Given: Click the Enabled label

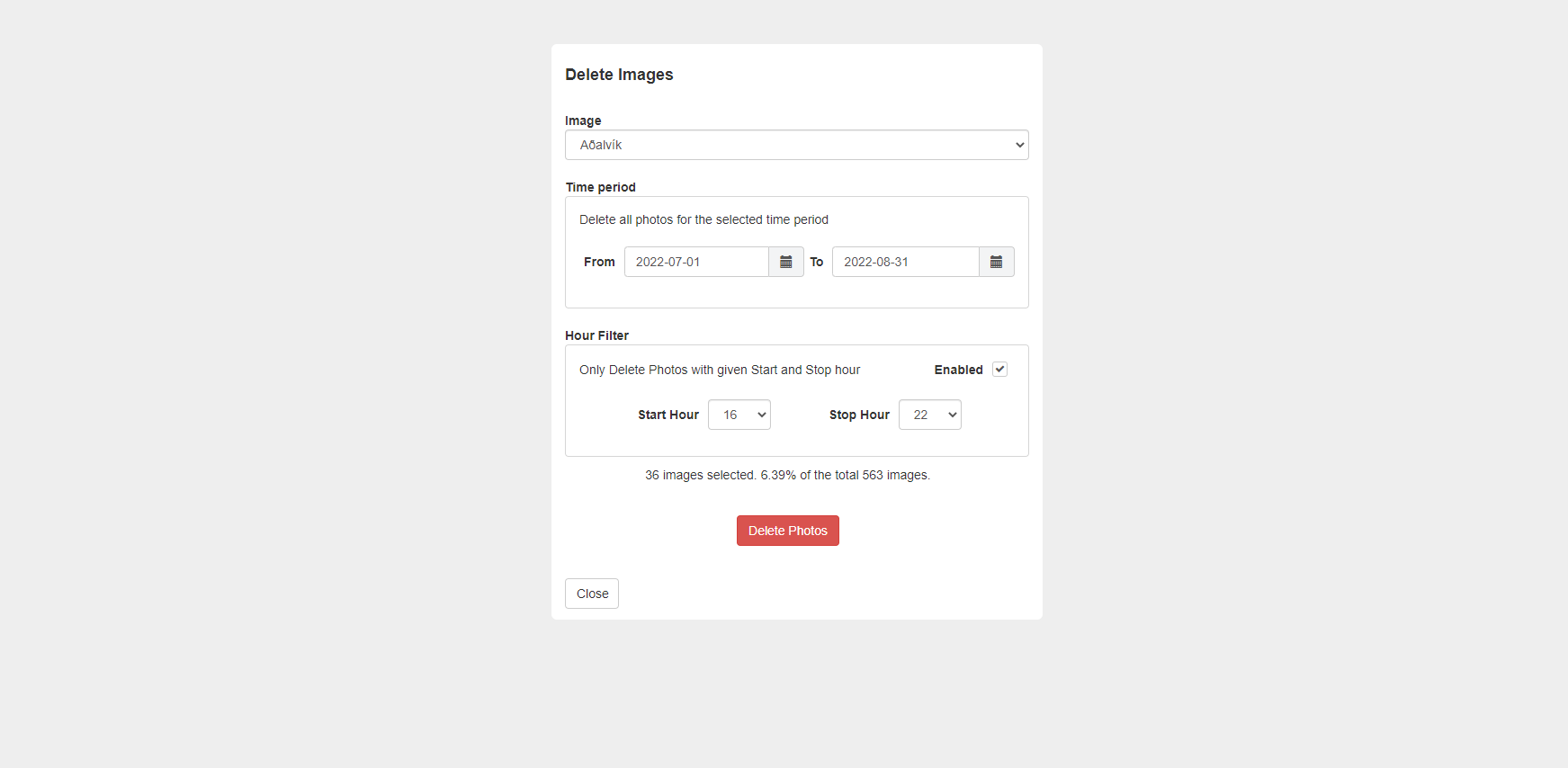Looking at the screenshot, I should [958, 370].
